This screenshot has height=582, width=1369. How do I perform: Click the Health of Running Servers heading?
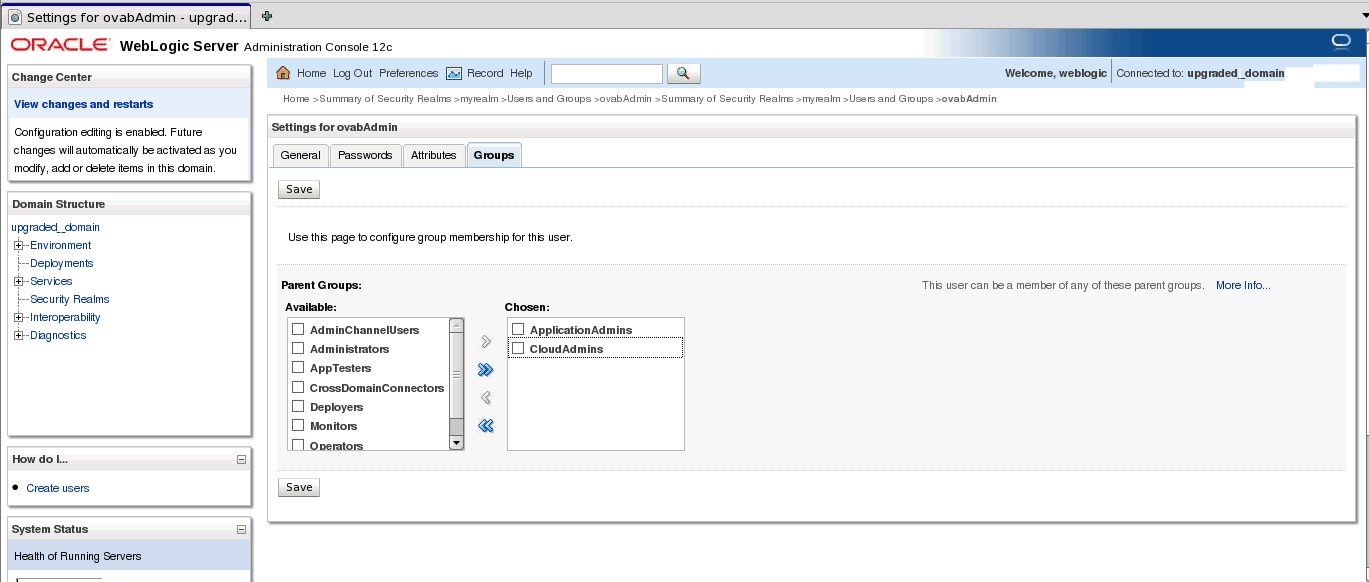coord(78,556)
